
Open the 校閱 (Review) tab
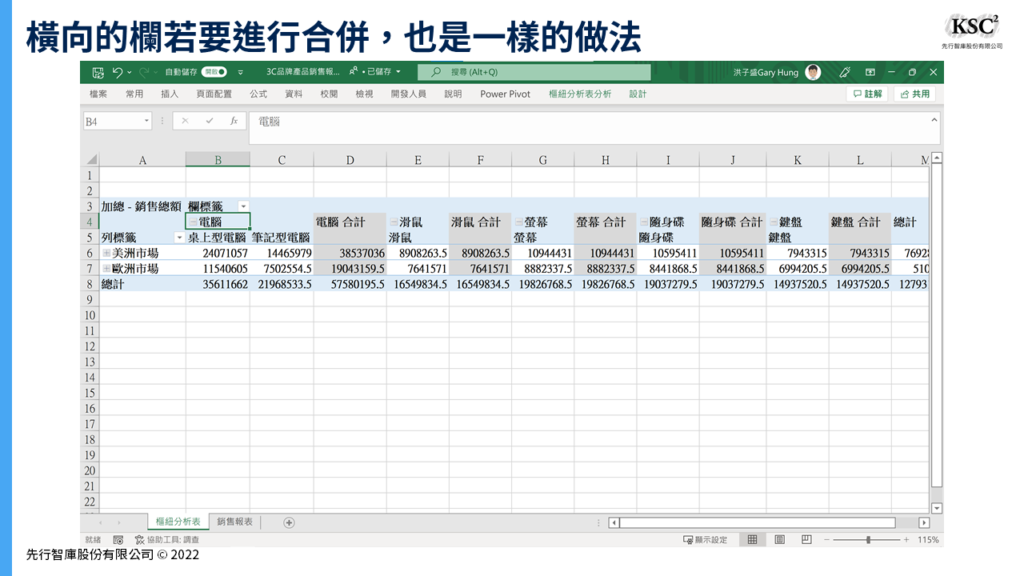coord(328,94)
